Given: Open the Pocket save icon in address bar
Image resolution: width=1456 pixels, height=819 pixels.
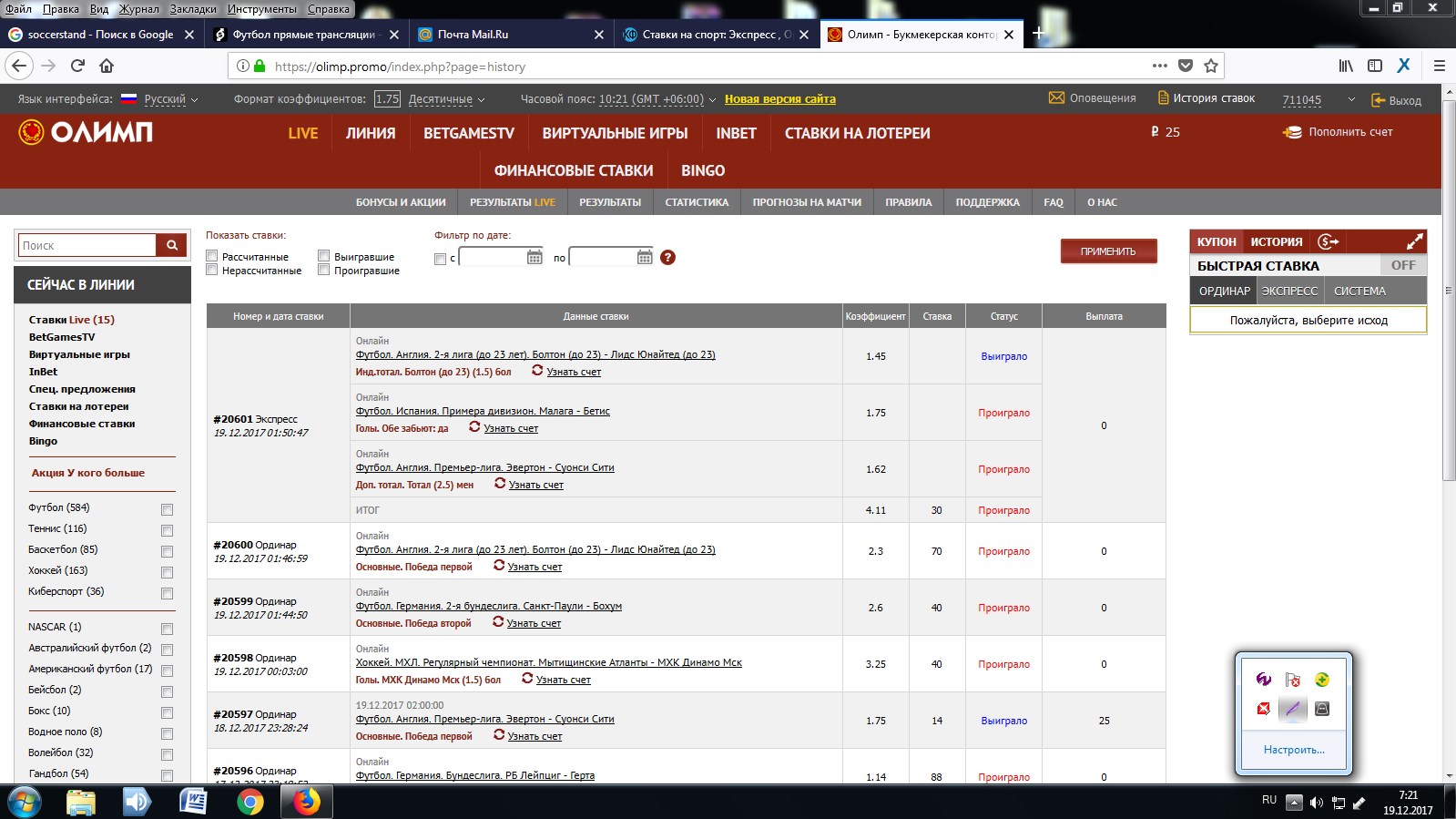Looking at the screenshot, I should (1185, 66).
